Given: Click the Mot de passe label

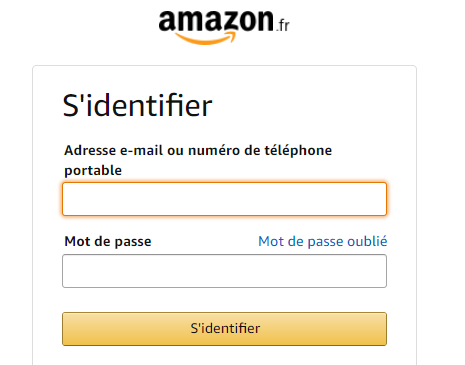Looking at the screenshot, I should coord(108,241).
